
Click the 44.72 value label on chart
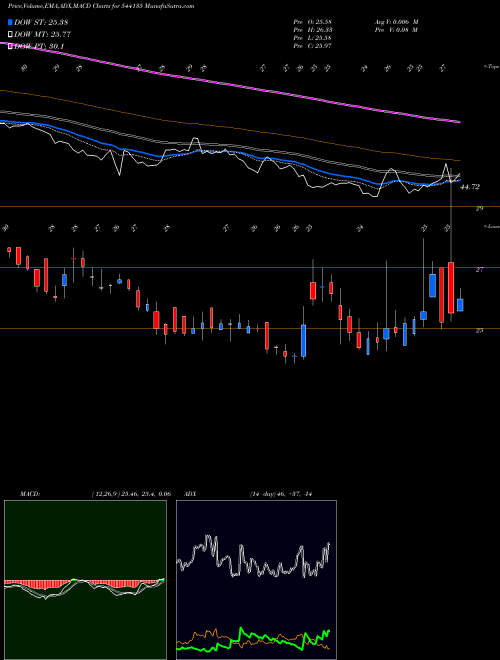click(x=470, y=187)
